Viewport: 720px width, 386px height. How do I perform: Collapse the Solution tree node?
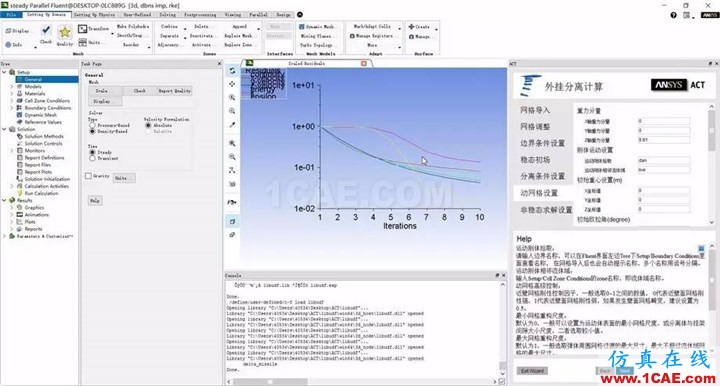(5, 129)
